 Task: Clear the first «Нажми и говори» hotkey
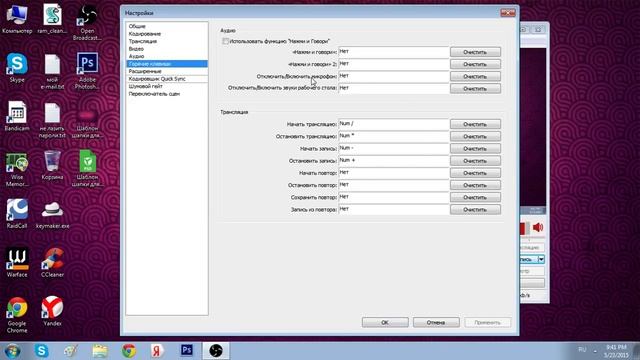[475, 52]
